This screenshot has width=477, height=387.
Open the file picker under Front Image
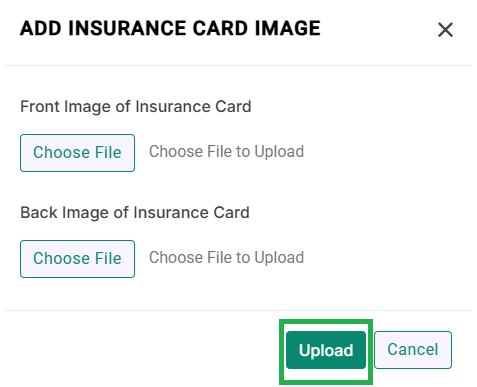[x=77, y=153]
